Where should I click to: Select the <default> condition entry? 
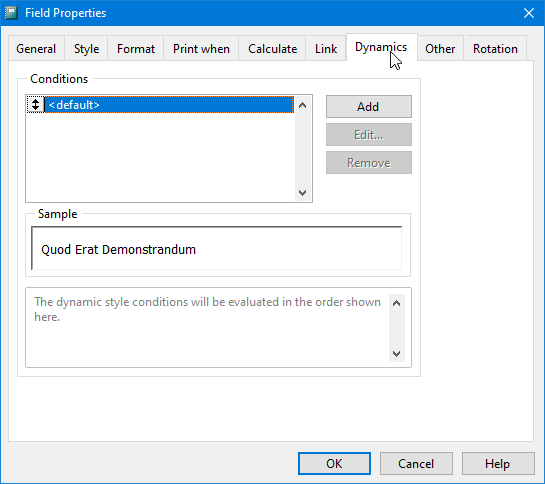pyautogui.click(x=169, y=105)
